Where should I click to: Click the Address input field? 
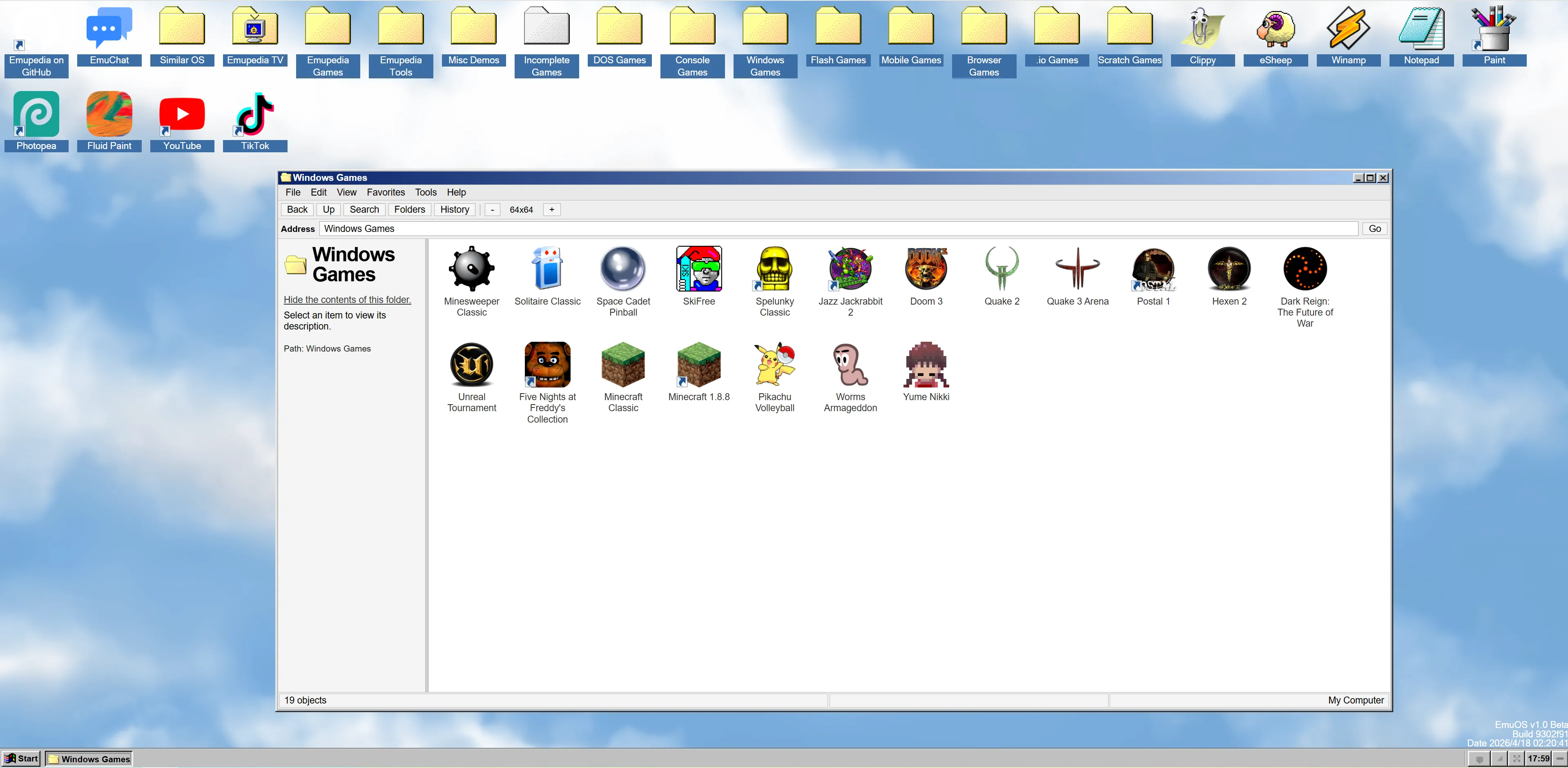click(x=838, y=229)
